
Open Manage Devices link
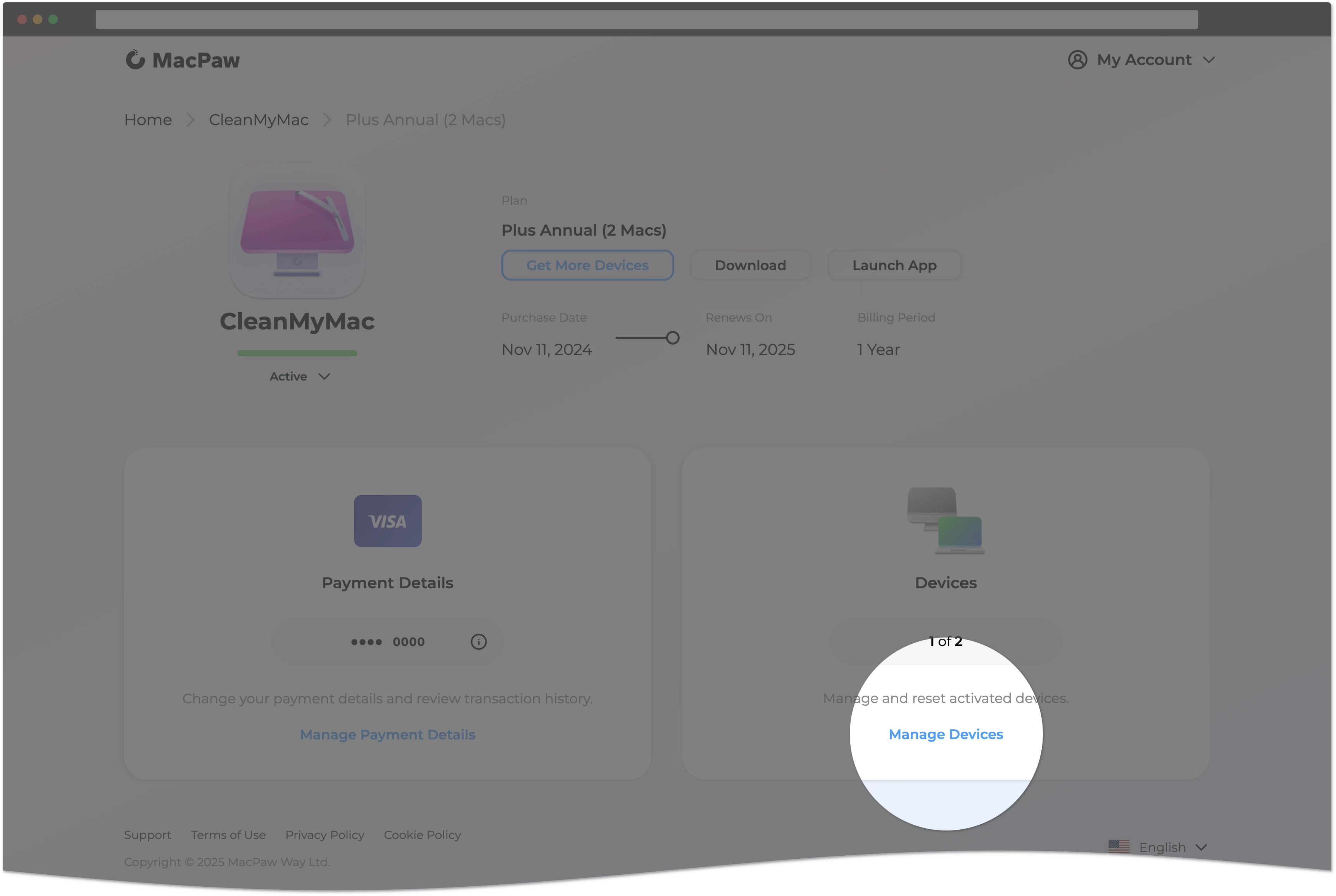pyautogui.click(x=946, y=734)
